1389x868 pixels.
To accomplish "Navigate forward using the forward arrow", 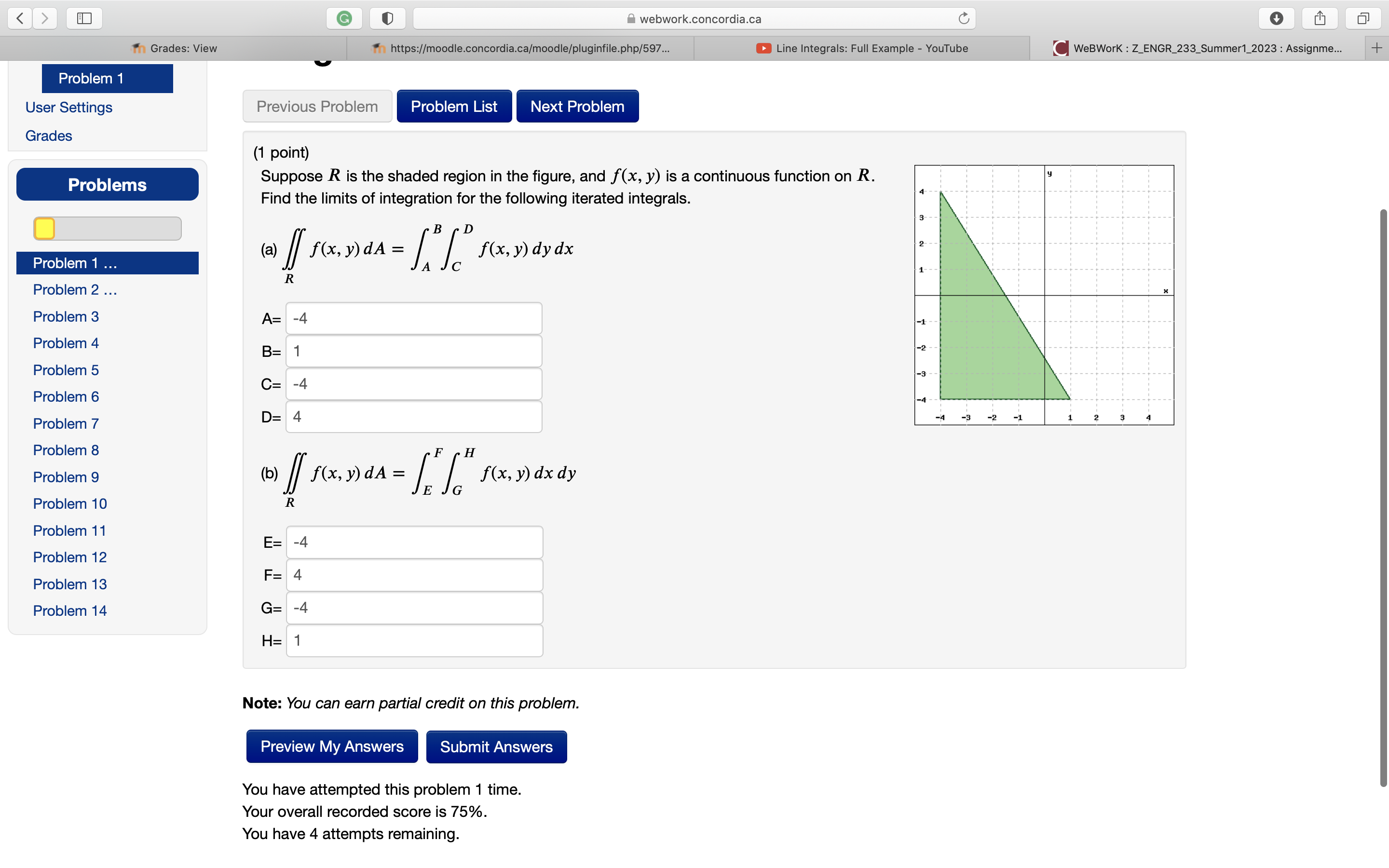I will pyautogui.click(x=45, y=18).
